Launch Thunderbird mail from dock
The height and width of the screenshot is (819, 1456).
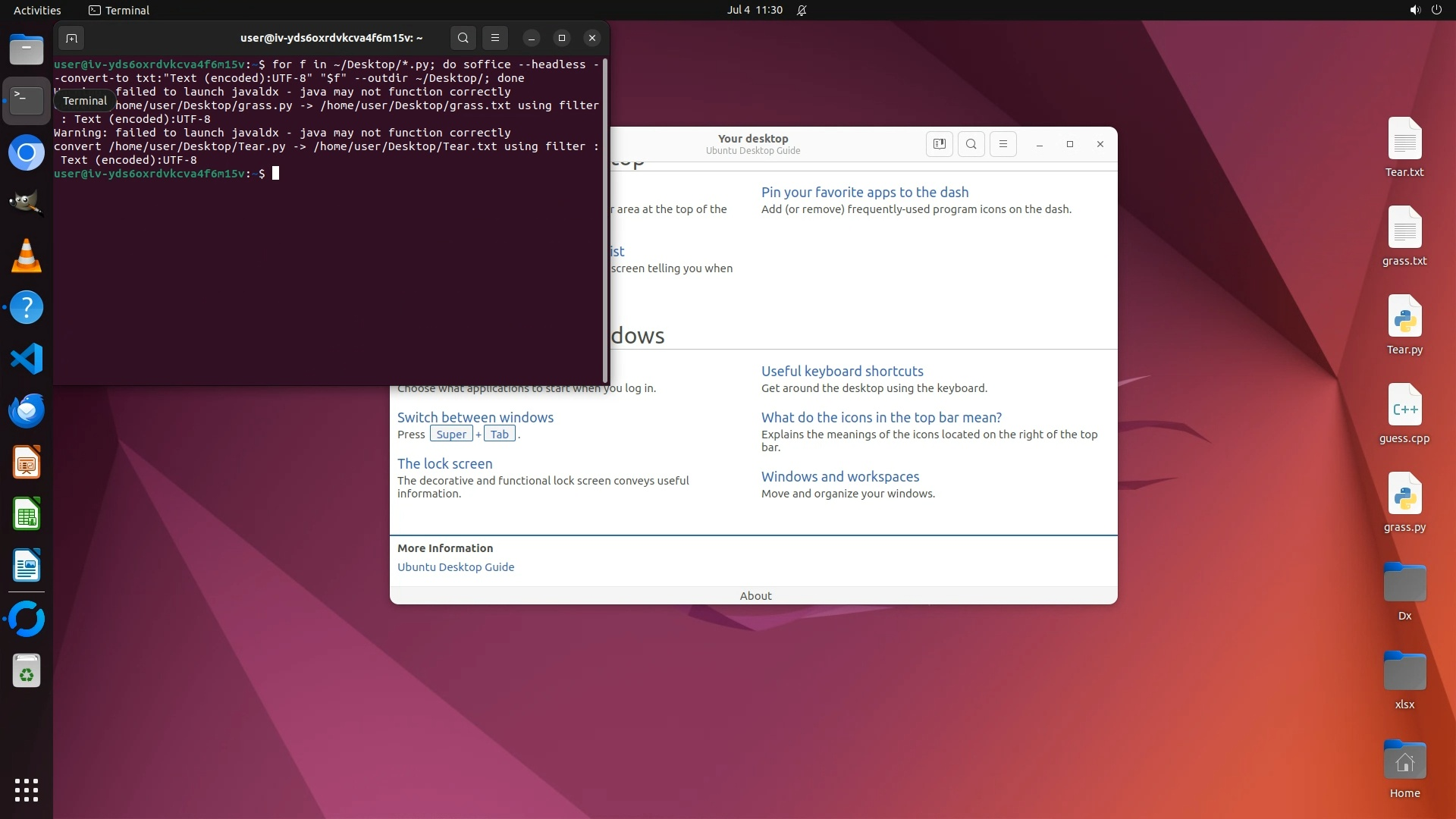[x=27, y=410]
